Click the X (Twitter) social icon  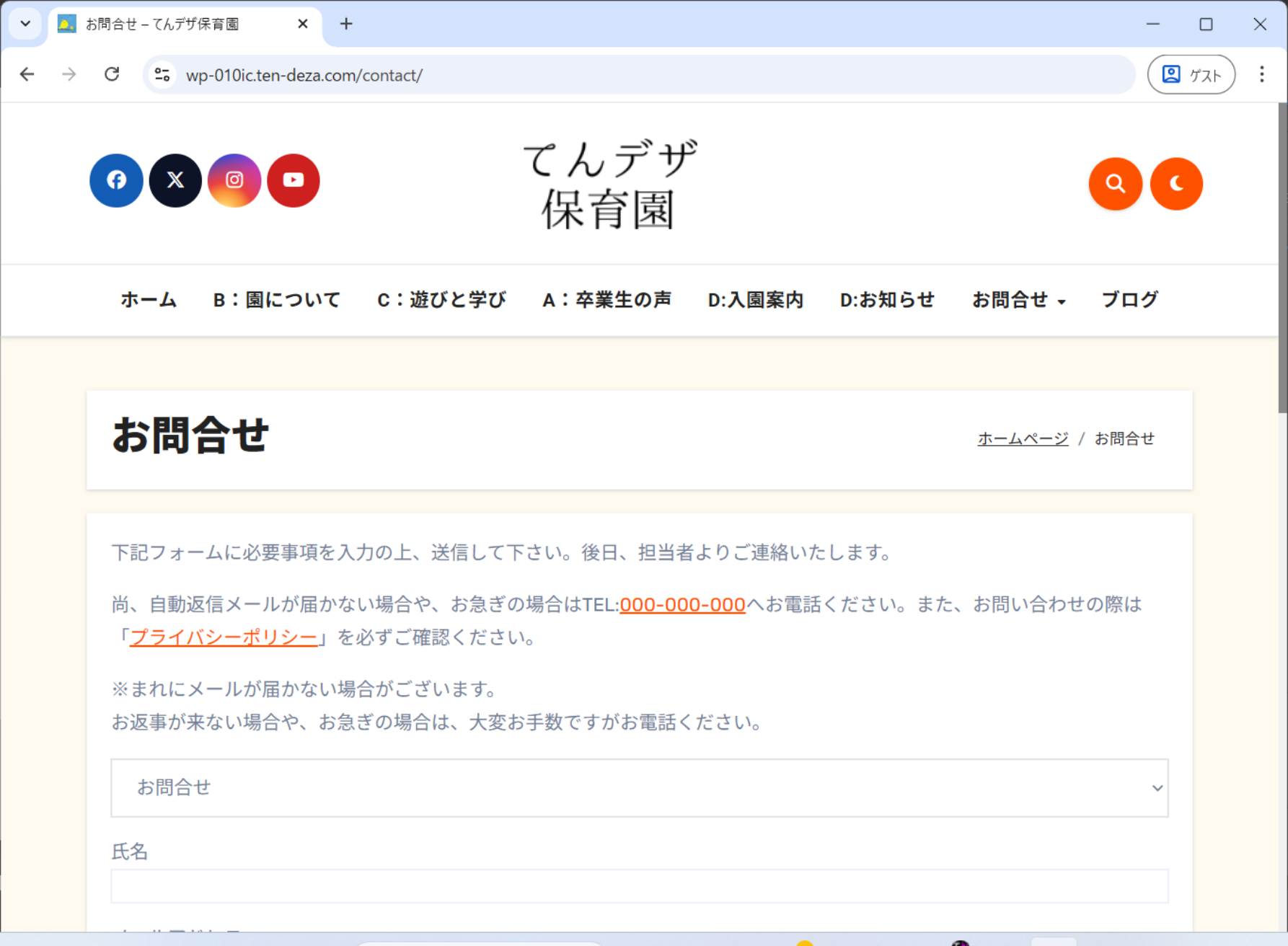point(175,180)
